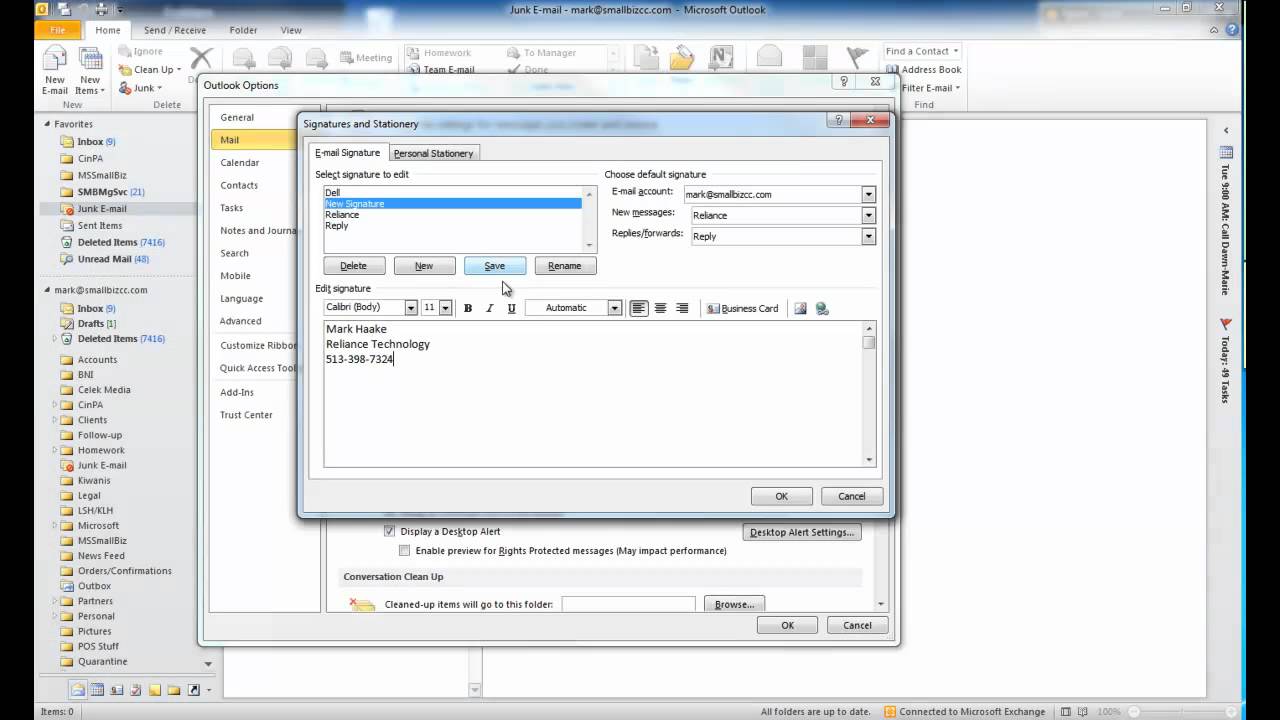Collapse the mark@smallbizcc.com mailbox tree
This screenshot has width=1280, height=720.
click(47, 290)
